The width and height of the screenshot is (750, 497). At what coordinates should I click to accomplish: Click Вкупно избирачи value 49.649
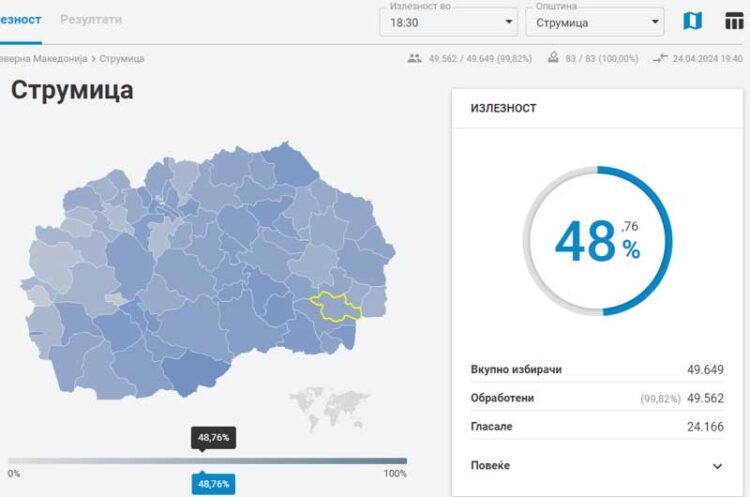705,369
